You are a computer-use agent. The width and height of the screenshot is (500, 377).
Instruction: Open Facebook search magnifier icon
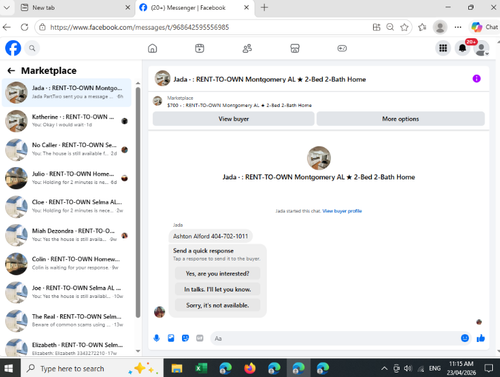tap(32, 48)
